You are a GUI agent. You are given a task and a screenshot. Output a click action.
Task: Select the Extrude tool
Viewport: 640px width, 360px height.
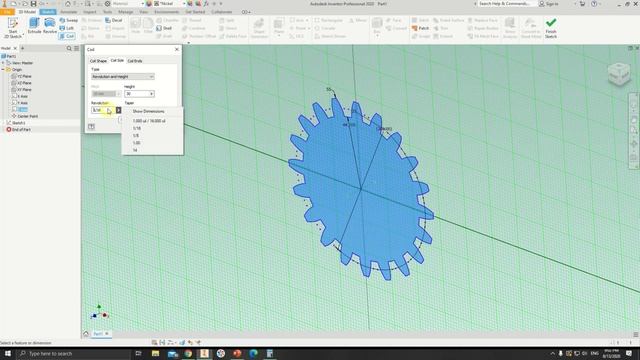coord(34,26)
